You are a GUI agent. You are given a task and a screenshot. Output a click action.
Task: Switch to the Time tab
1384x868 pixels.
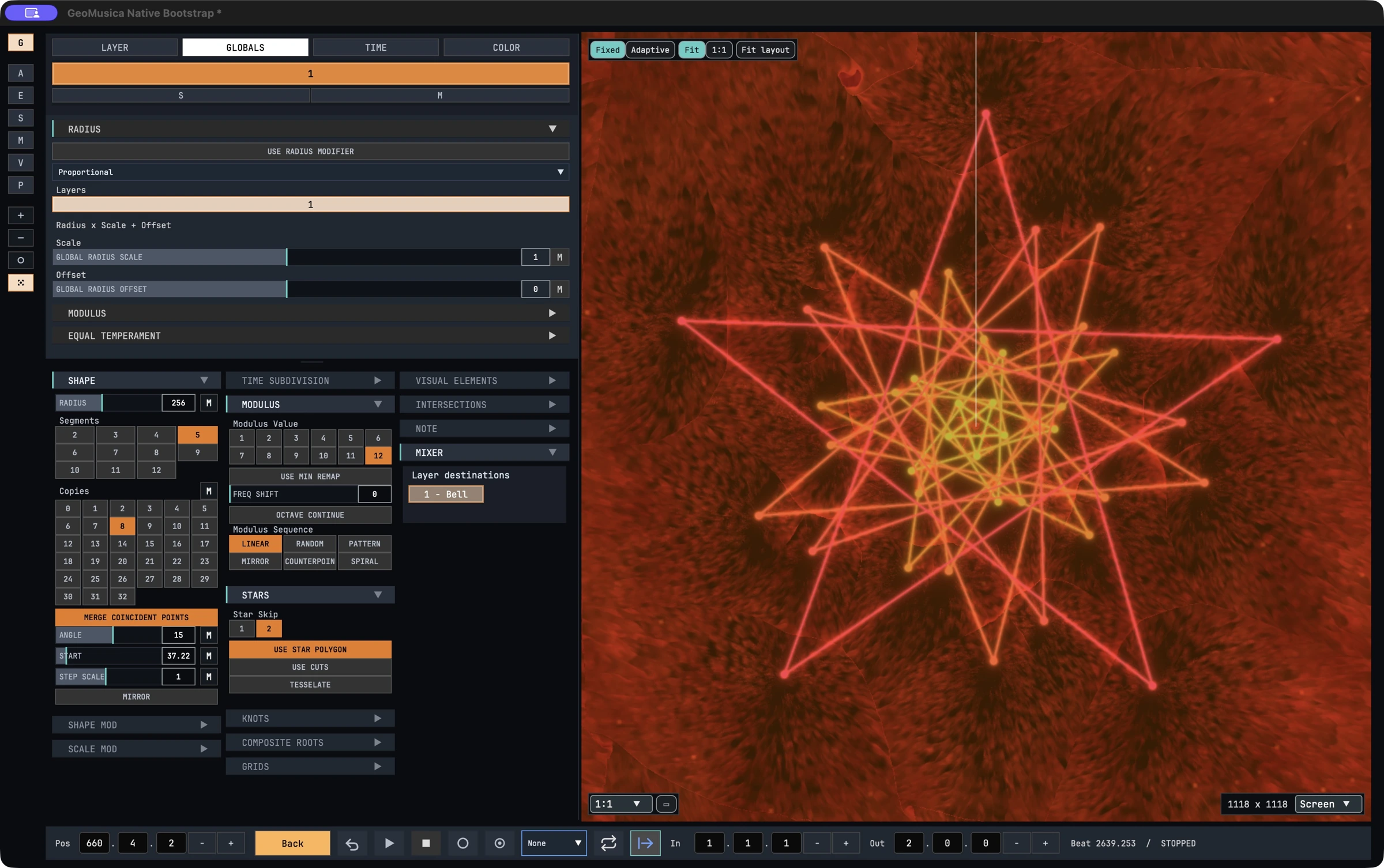(375, 47)
